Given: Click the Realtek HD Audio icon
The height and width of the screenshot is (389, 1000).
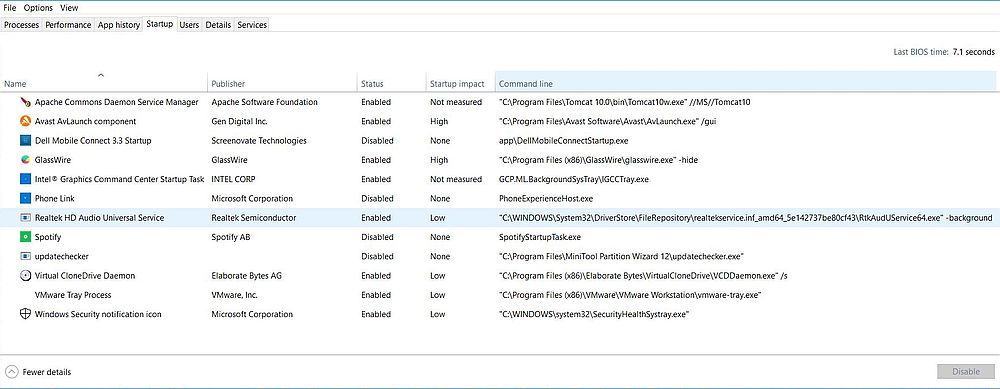Looking at the screenshot, I should [x=26, y=217].
